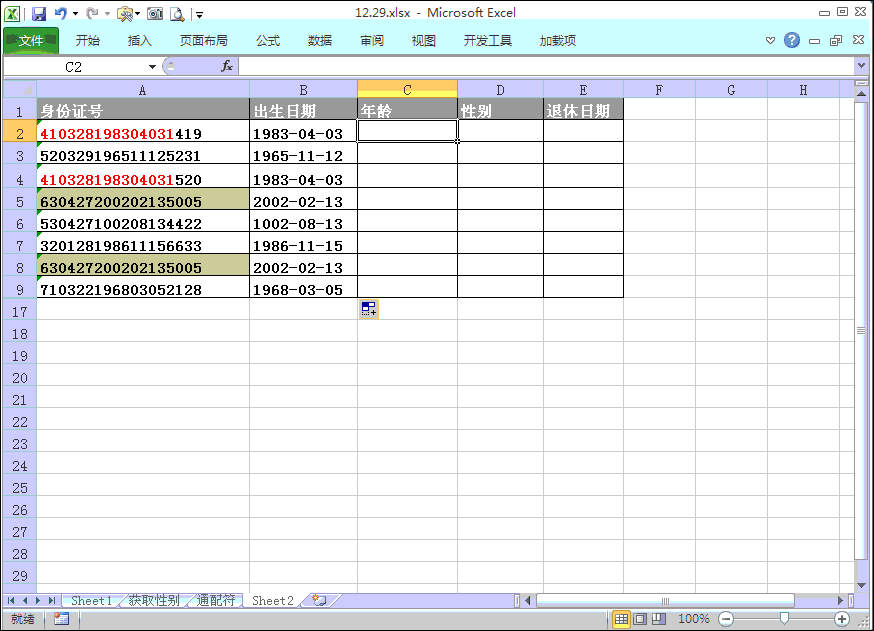
Task: Select cell with 身份证号 header
Action: pyautogui.click(x=143, y=111)
